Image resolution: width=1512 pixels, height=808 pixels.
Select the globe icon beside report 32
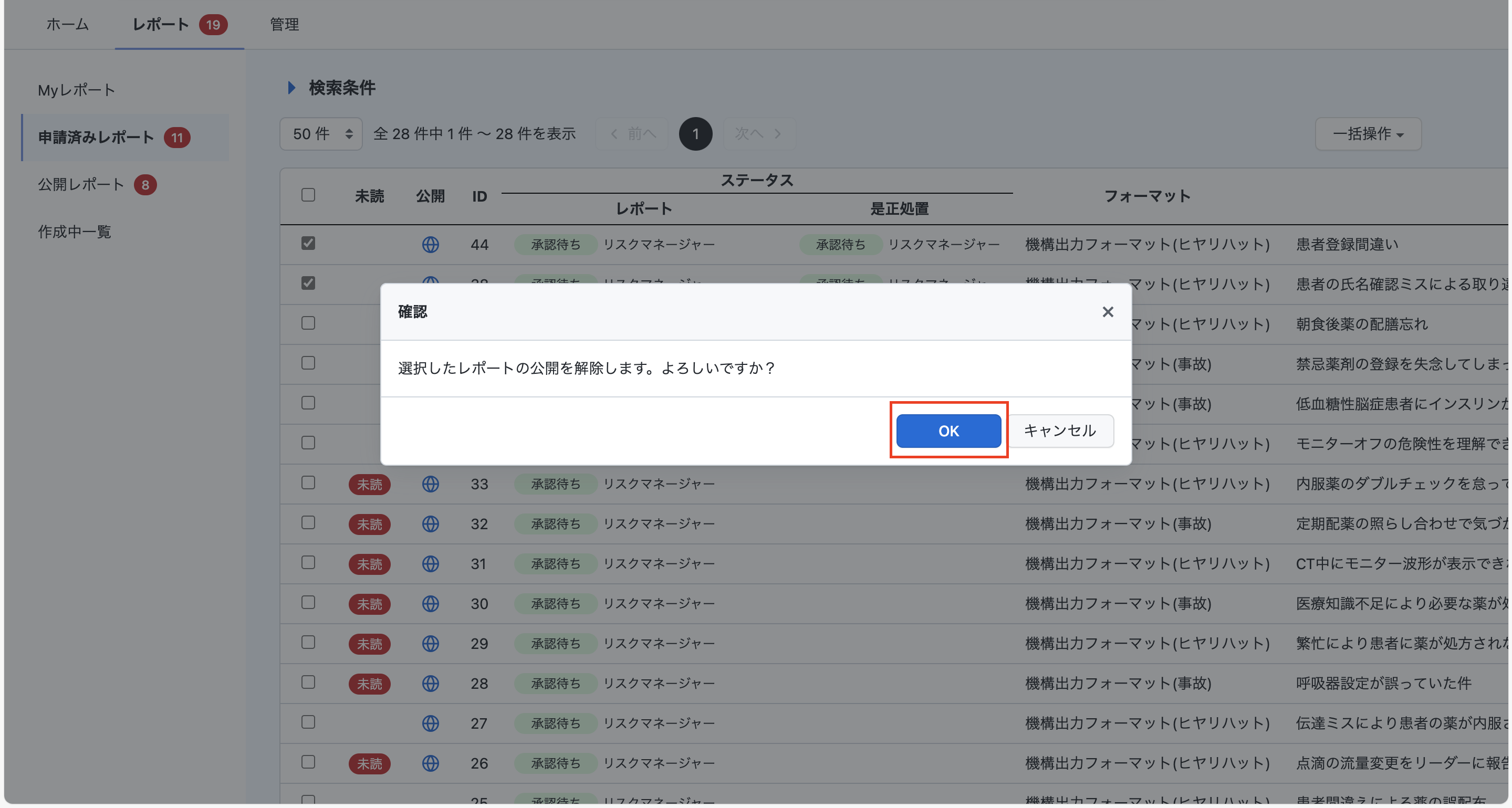[x=431, y=524]
